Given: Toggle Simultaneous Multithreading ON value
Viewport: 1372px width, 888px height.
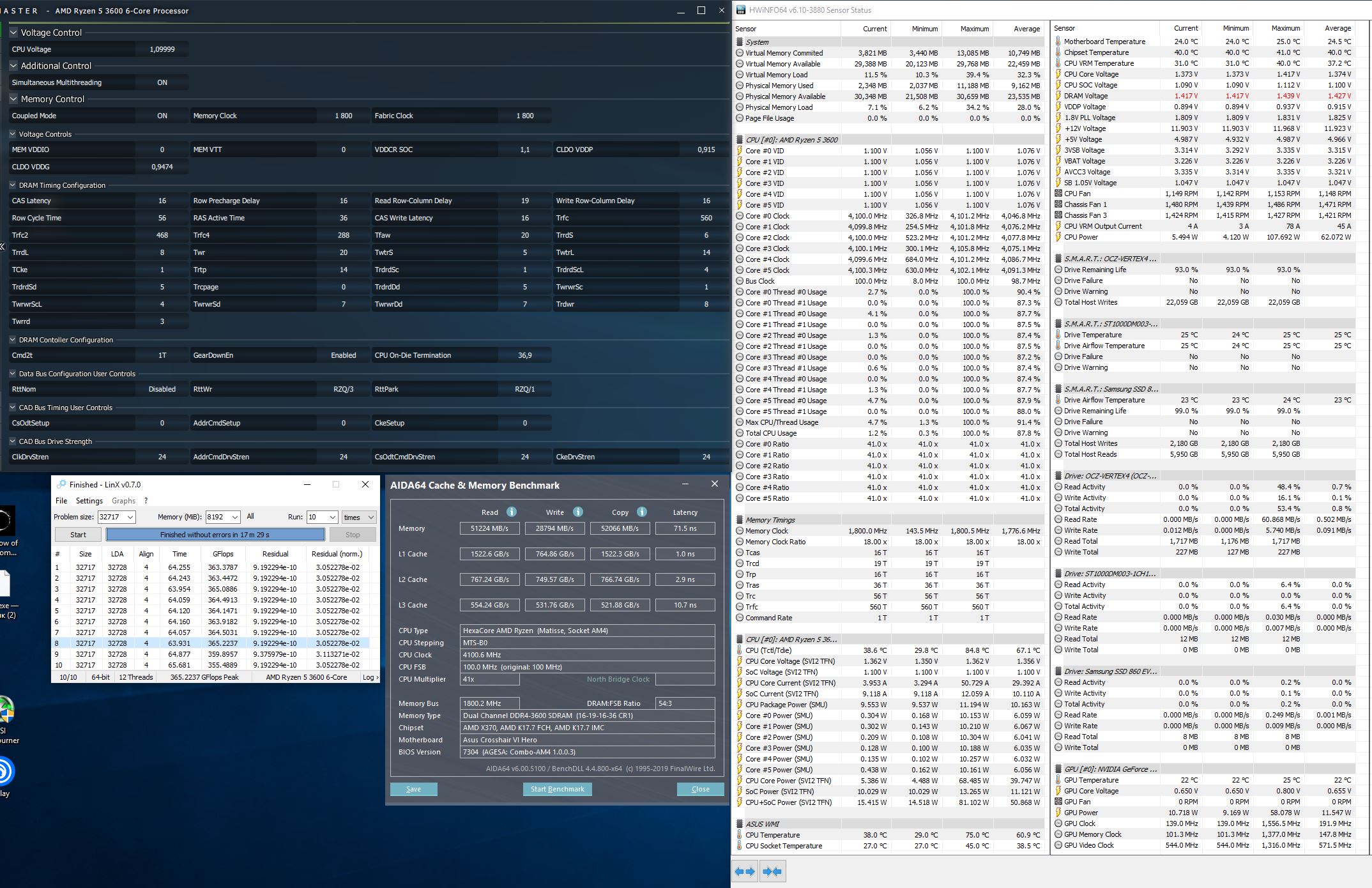Looking at the screenshot, I should [x=162, y=82].
